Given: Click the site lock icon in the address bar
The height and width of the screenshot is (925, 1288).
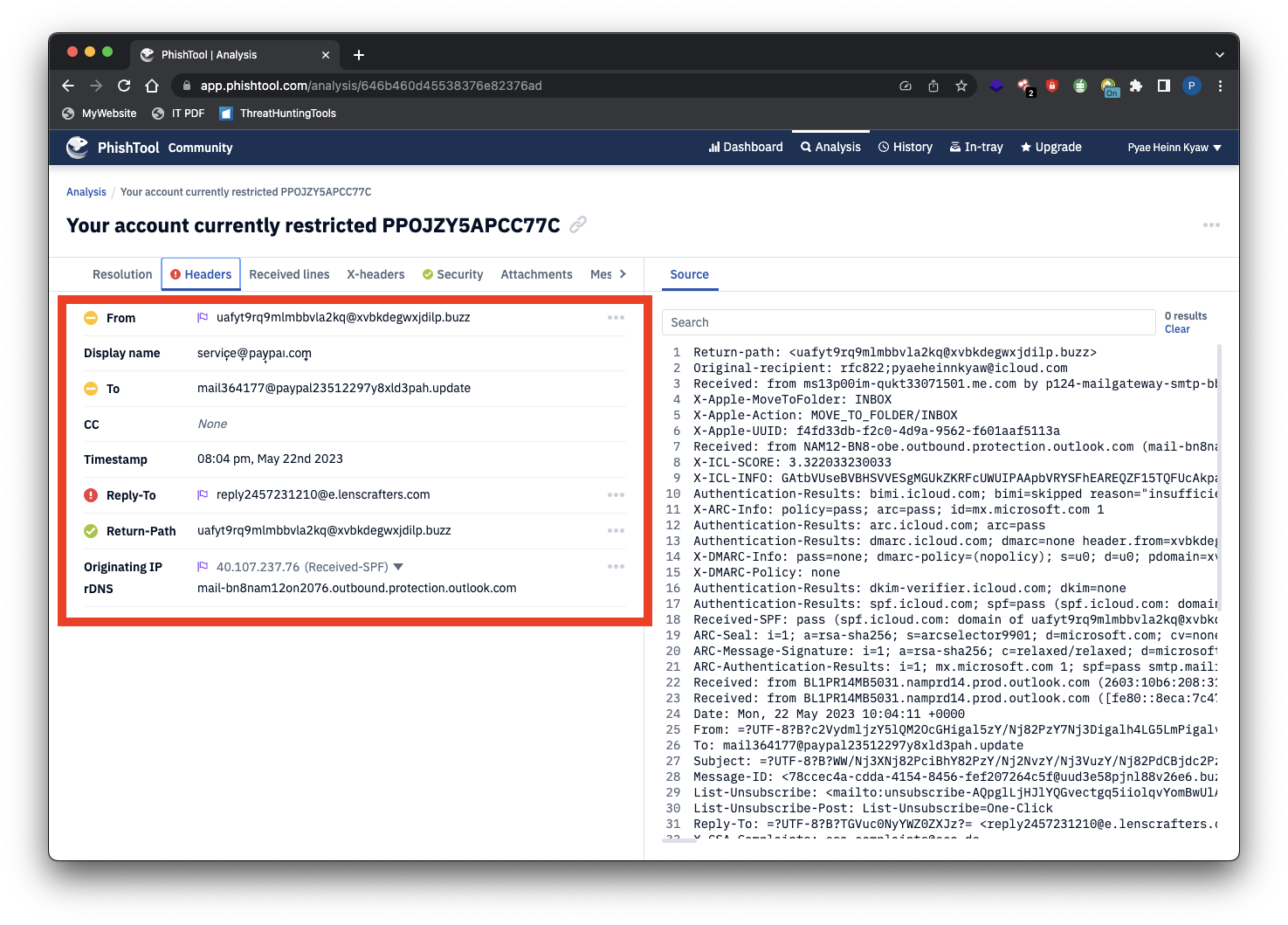Looking at the screenshot, I should [x=186, y=86].
